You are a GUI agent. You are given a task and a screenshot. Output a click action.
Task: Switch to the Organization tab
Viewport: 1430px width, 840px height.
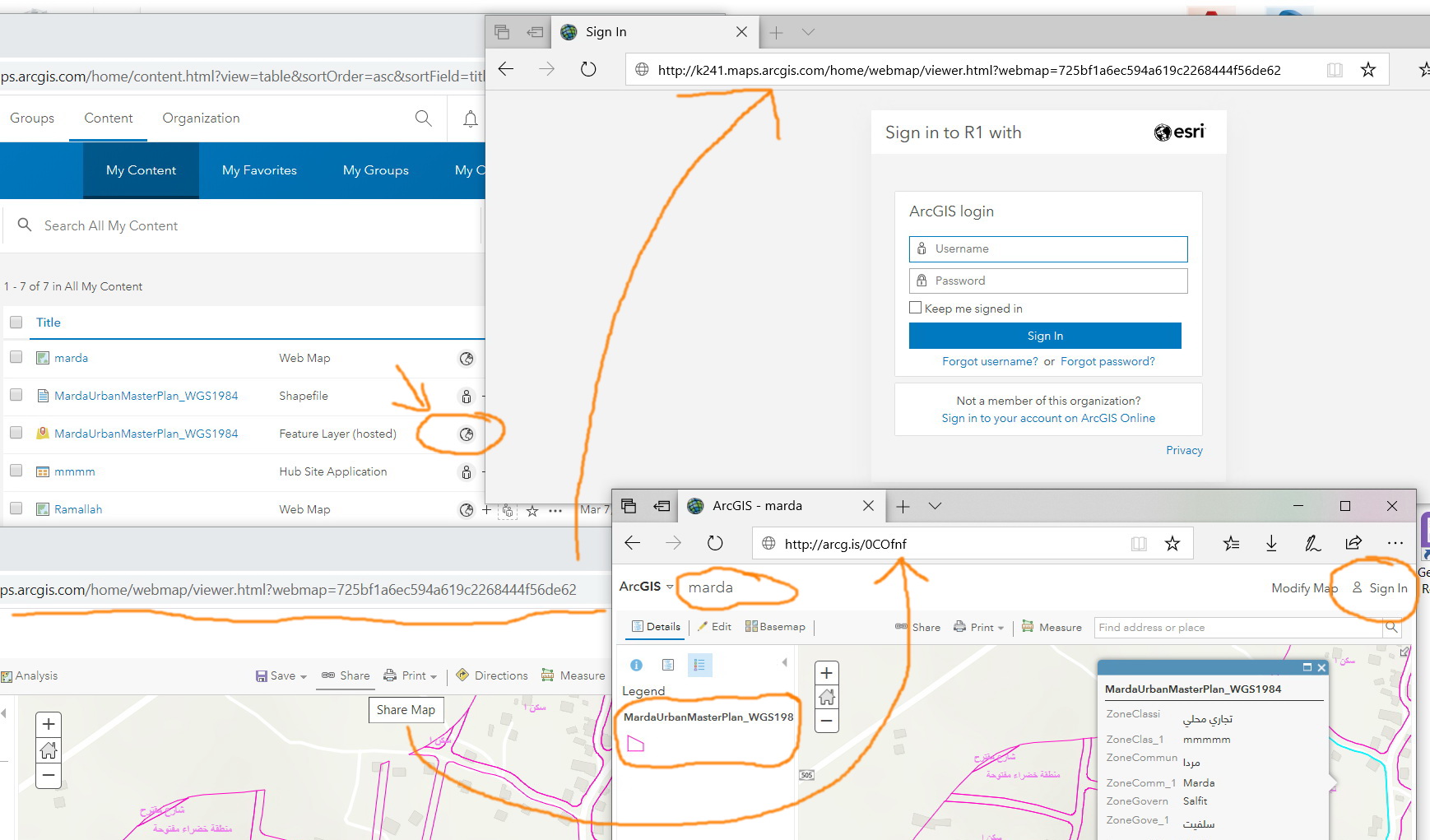pyautogui.click(x=202, y=118)
